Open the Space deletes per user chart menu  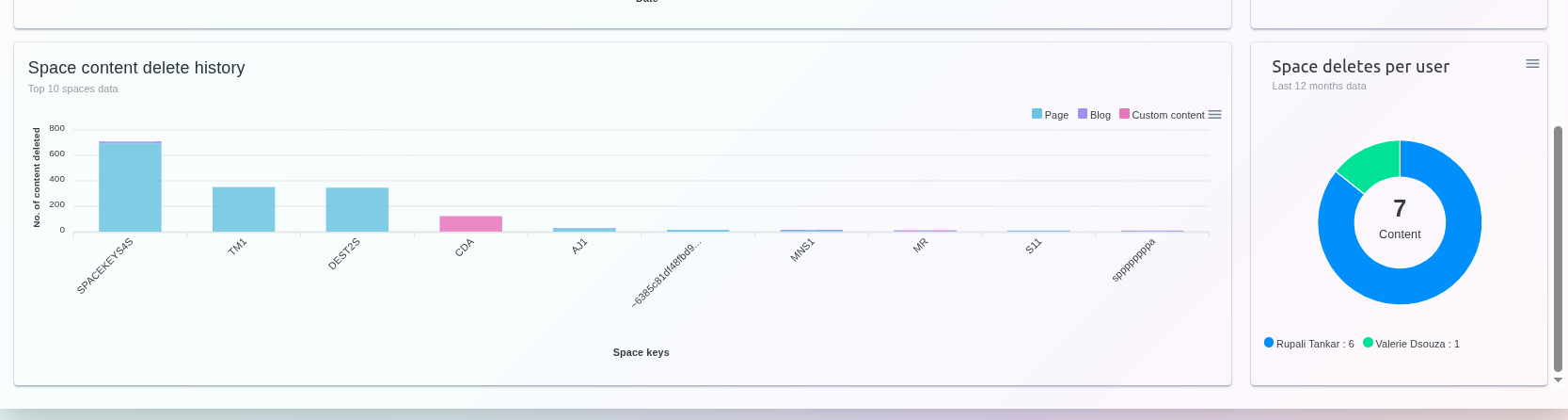(x=1532, y=64)
